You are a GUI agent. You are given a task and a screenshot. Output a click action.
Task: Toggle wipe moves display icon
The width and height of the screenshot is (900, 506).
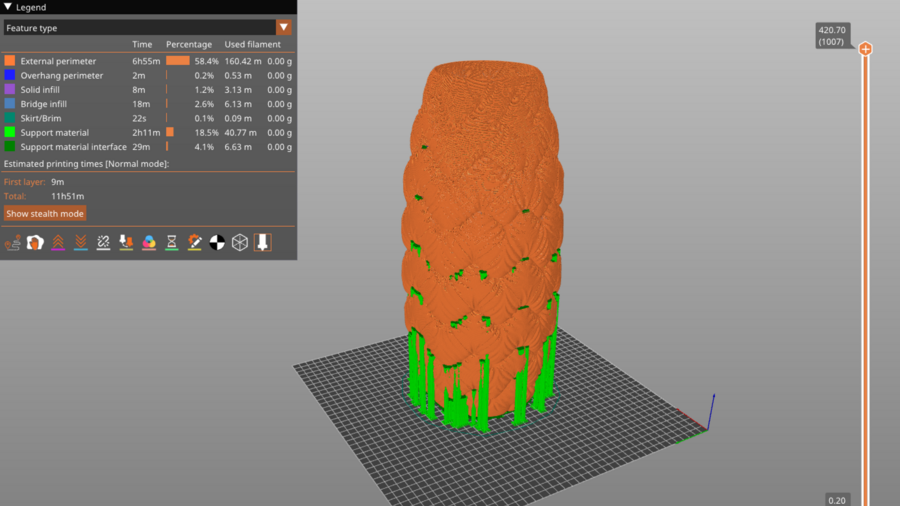tap(35, 242)
